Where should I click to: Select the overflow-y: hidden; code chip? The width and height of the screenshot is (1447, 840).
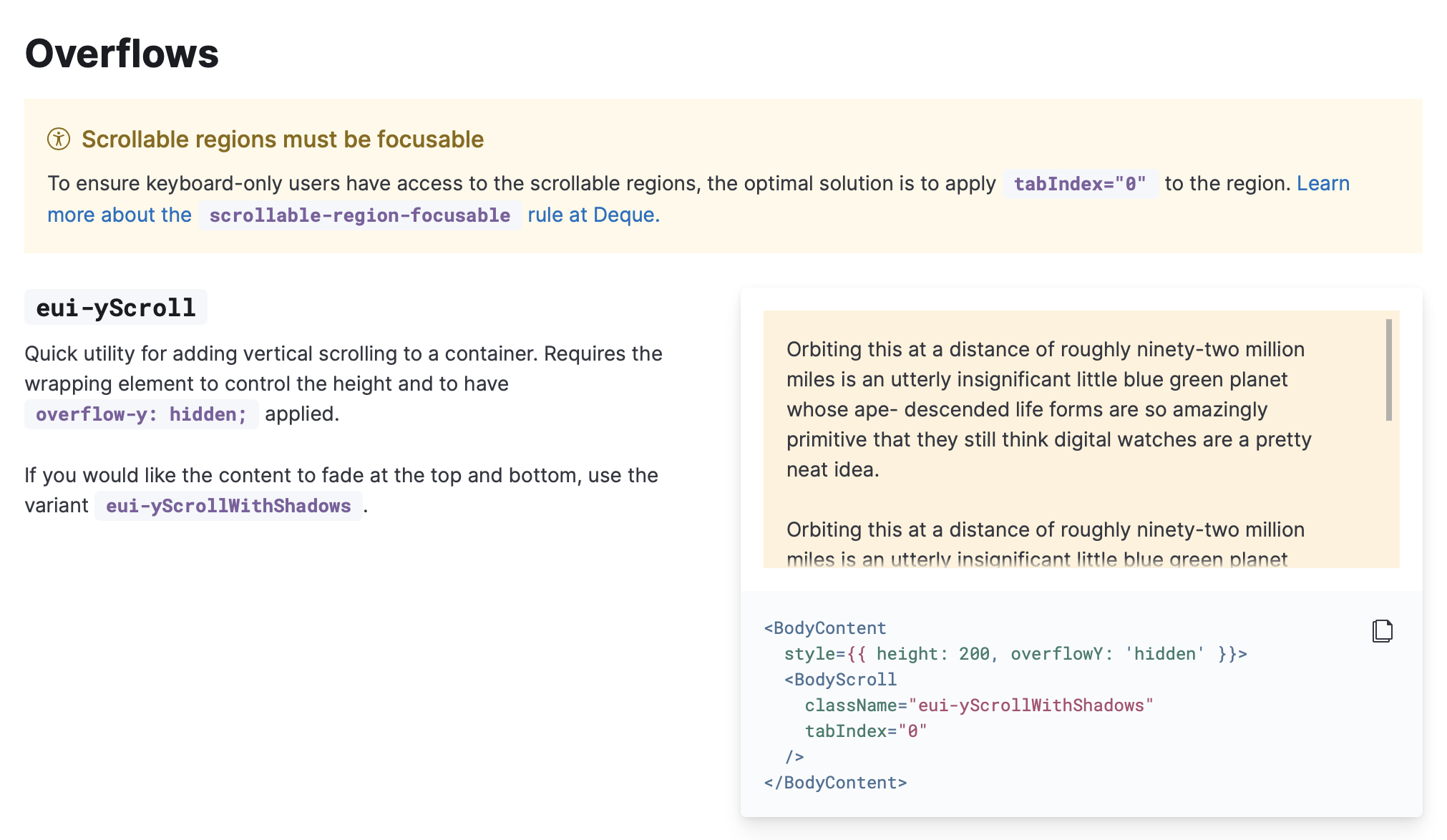click(x=141, y=414)
